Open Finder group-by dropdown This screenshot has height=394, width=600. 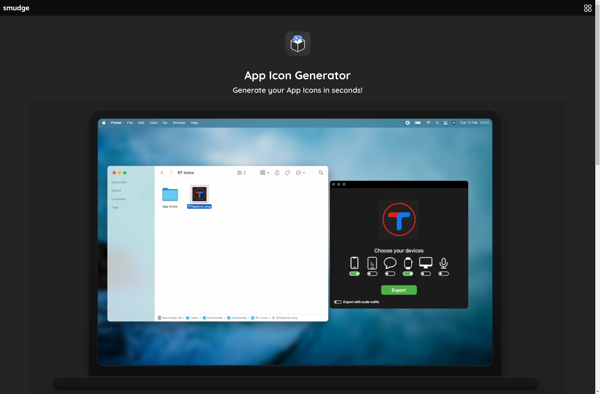pos(264,173)
